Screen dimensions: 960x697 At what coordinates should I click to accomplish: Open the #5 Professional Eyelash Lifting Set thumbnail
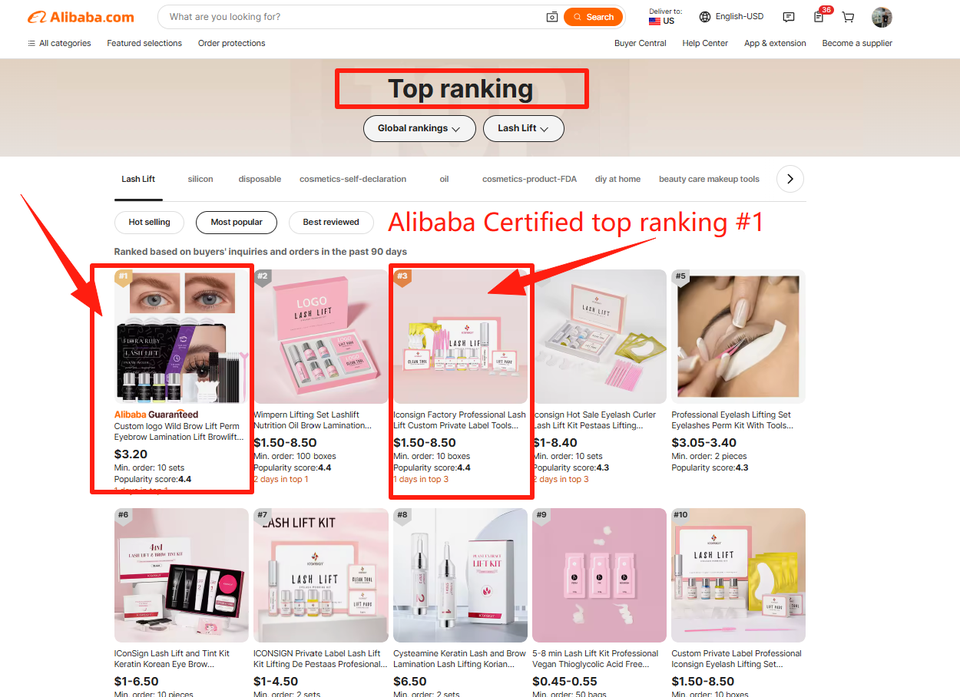[x=738, y=336]
